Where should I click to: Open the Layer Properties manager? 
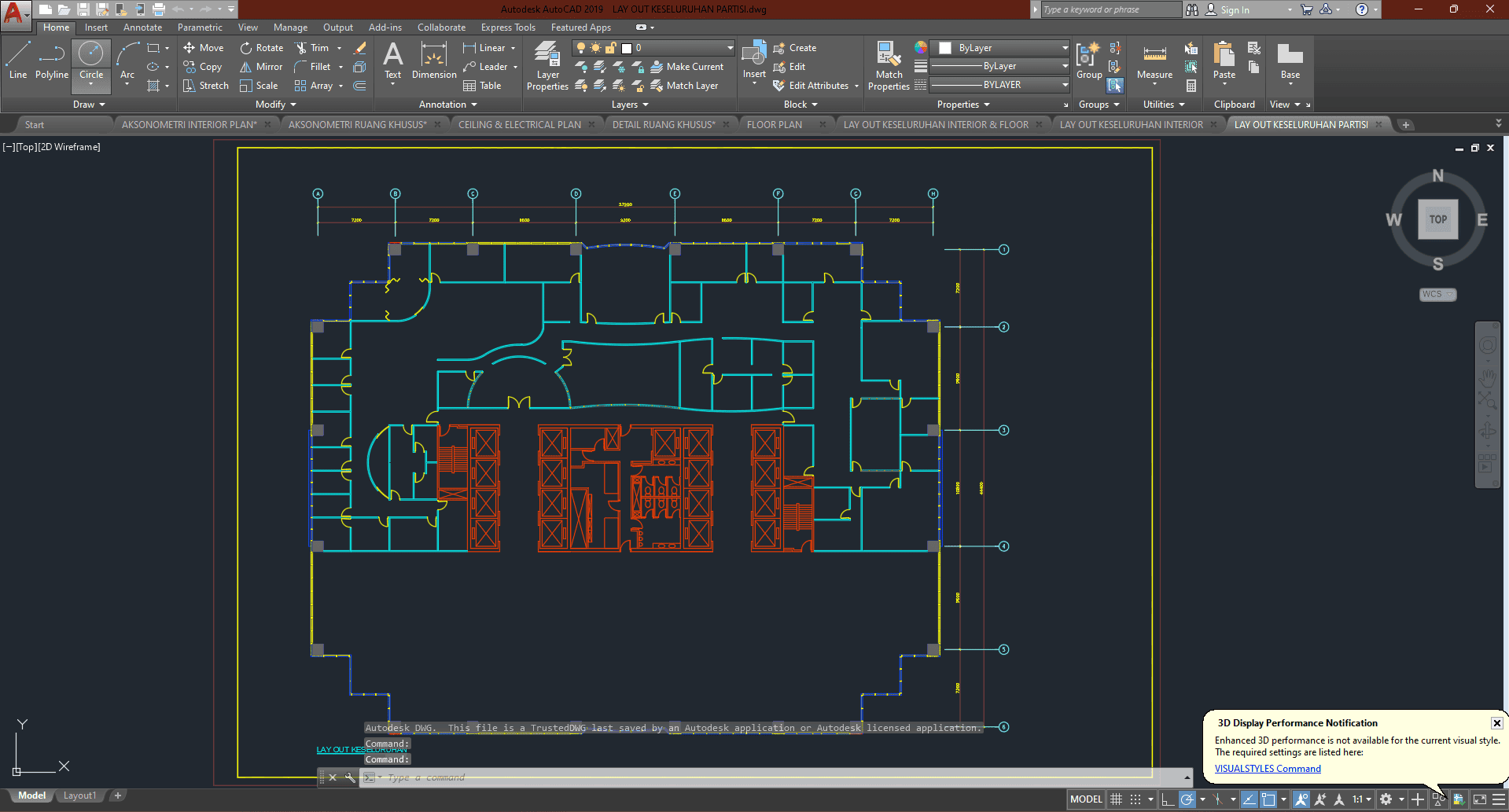pos(547,66)
